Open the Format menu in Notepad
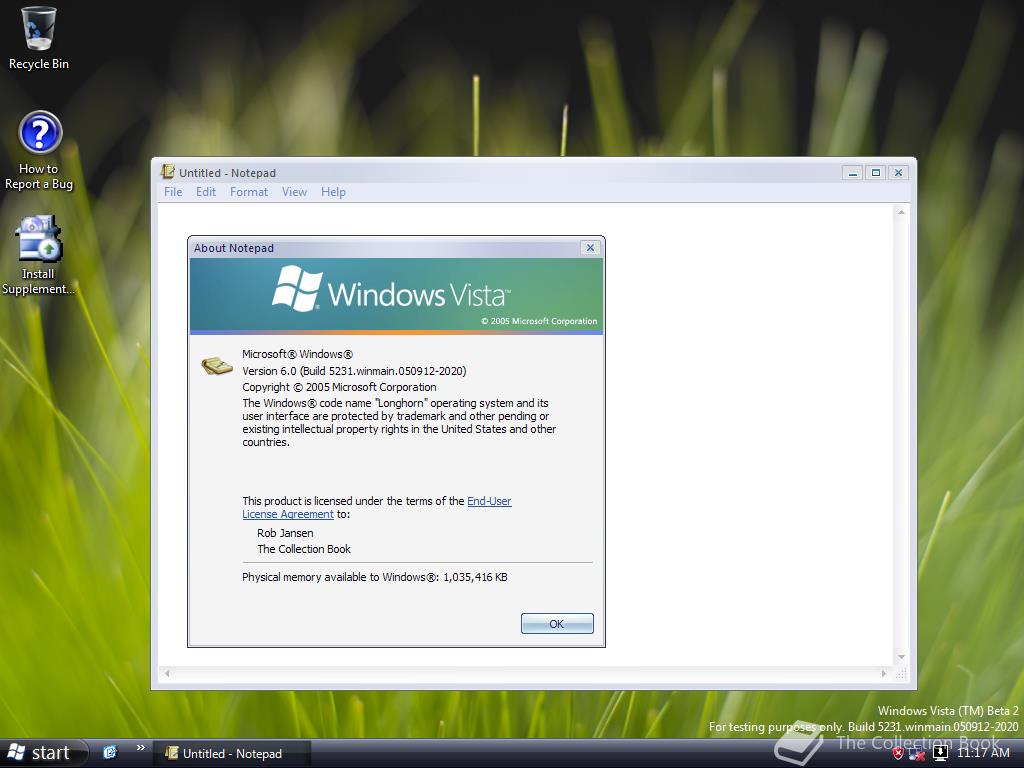The height and width of the screenshot is (768, 1024). pyautogui.click(x=249, y=192)
